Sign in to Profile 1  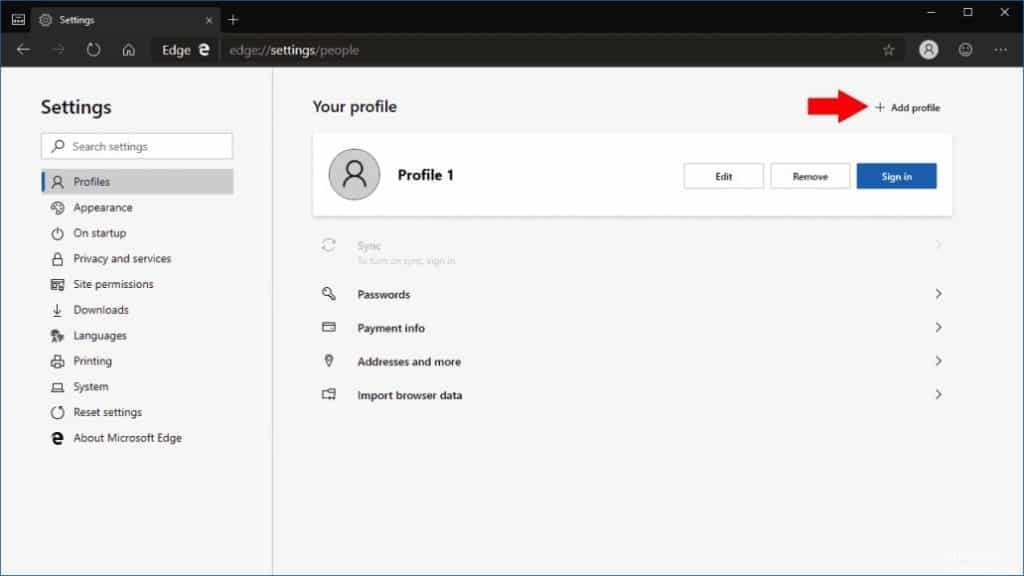coord(896,175)
